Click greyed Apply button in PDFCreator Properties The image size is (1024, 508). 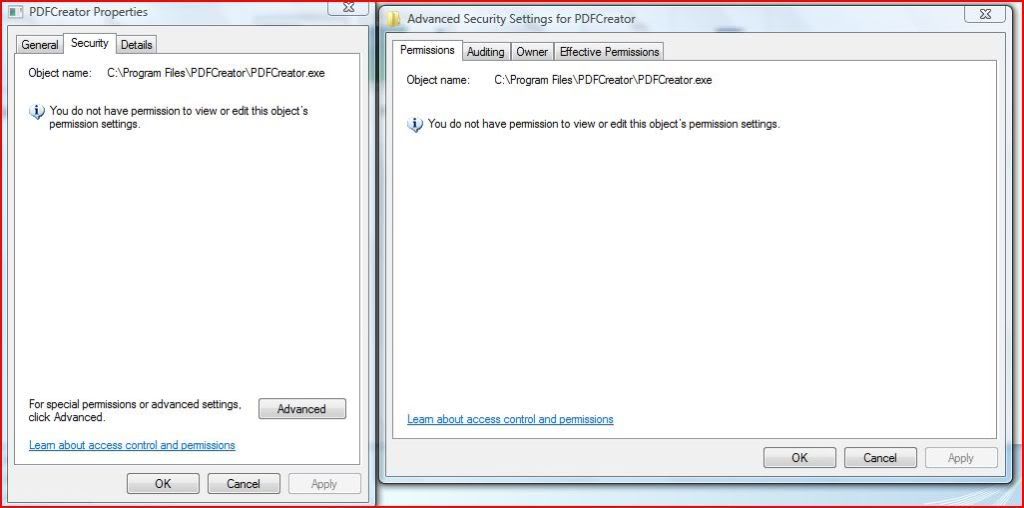(324, 484)
